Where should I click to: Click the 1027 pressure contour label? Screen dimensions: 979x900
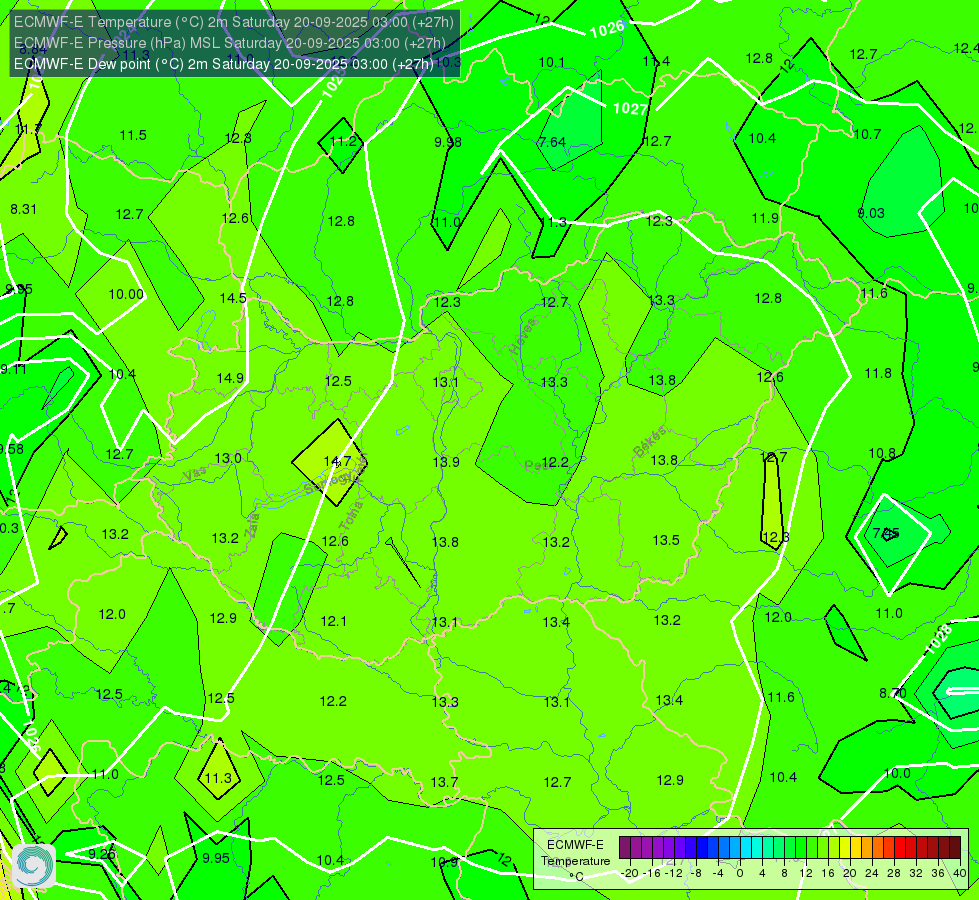click(630, 109)
